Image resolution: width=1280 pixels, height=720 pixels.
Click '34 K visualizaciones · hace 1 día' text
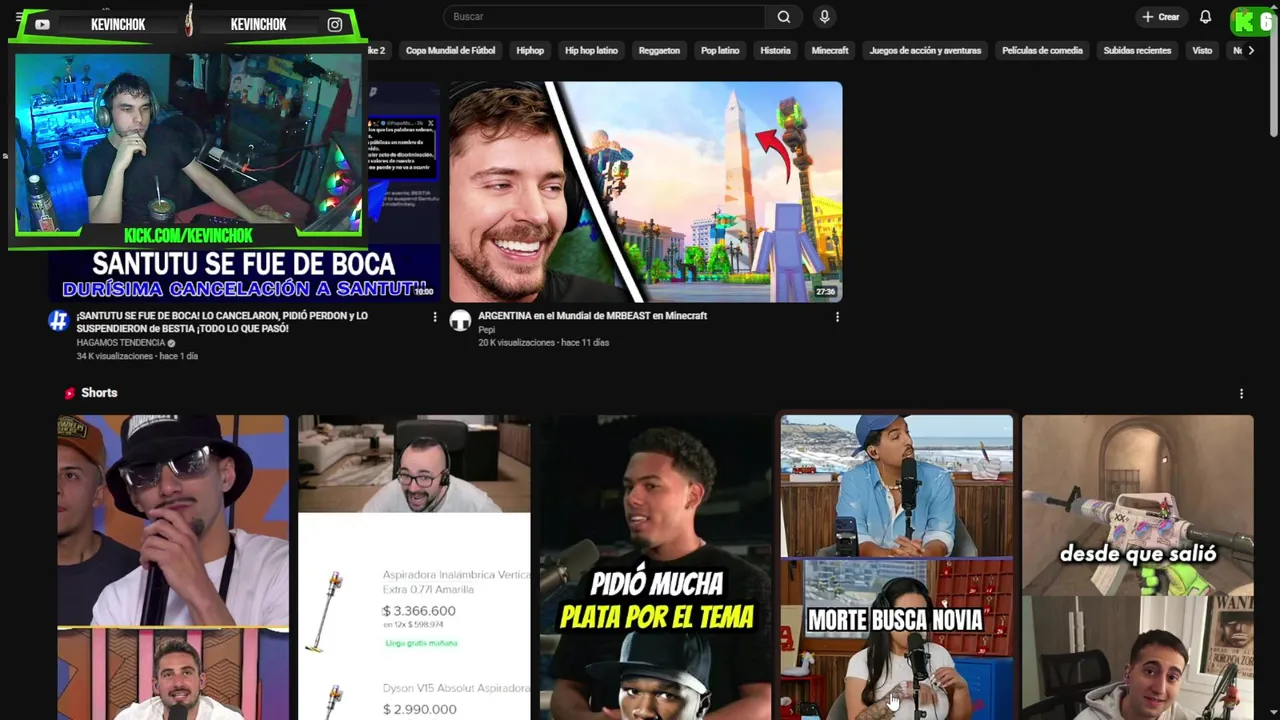(137, 357)
